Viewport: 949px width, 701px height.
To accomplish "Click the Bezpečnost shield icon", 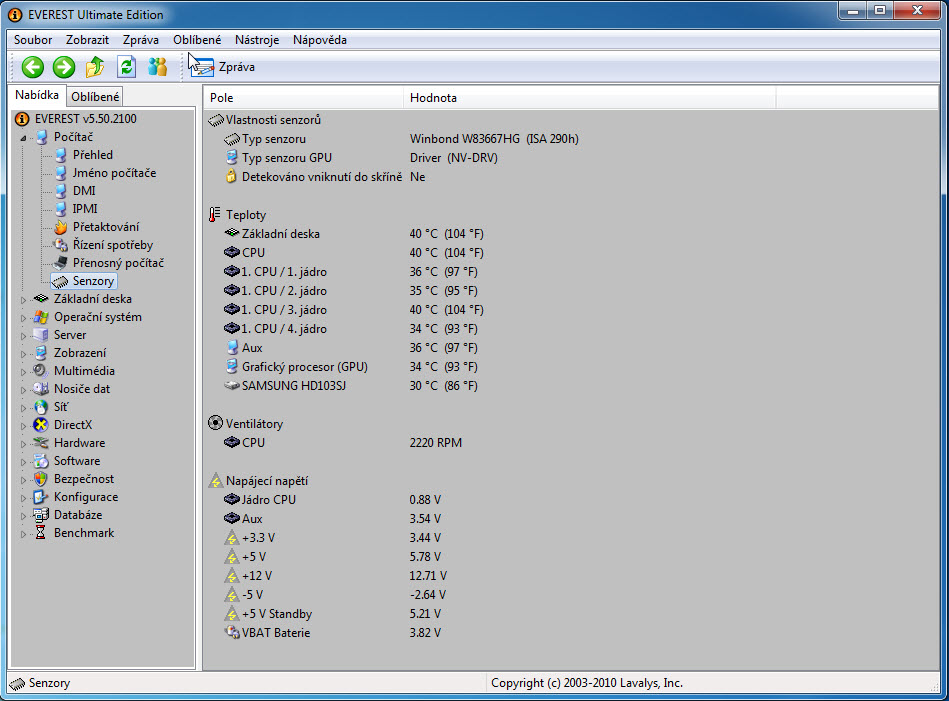I will coord(41,479).
